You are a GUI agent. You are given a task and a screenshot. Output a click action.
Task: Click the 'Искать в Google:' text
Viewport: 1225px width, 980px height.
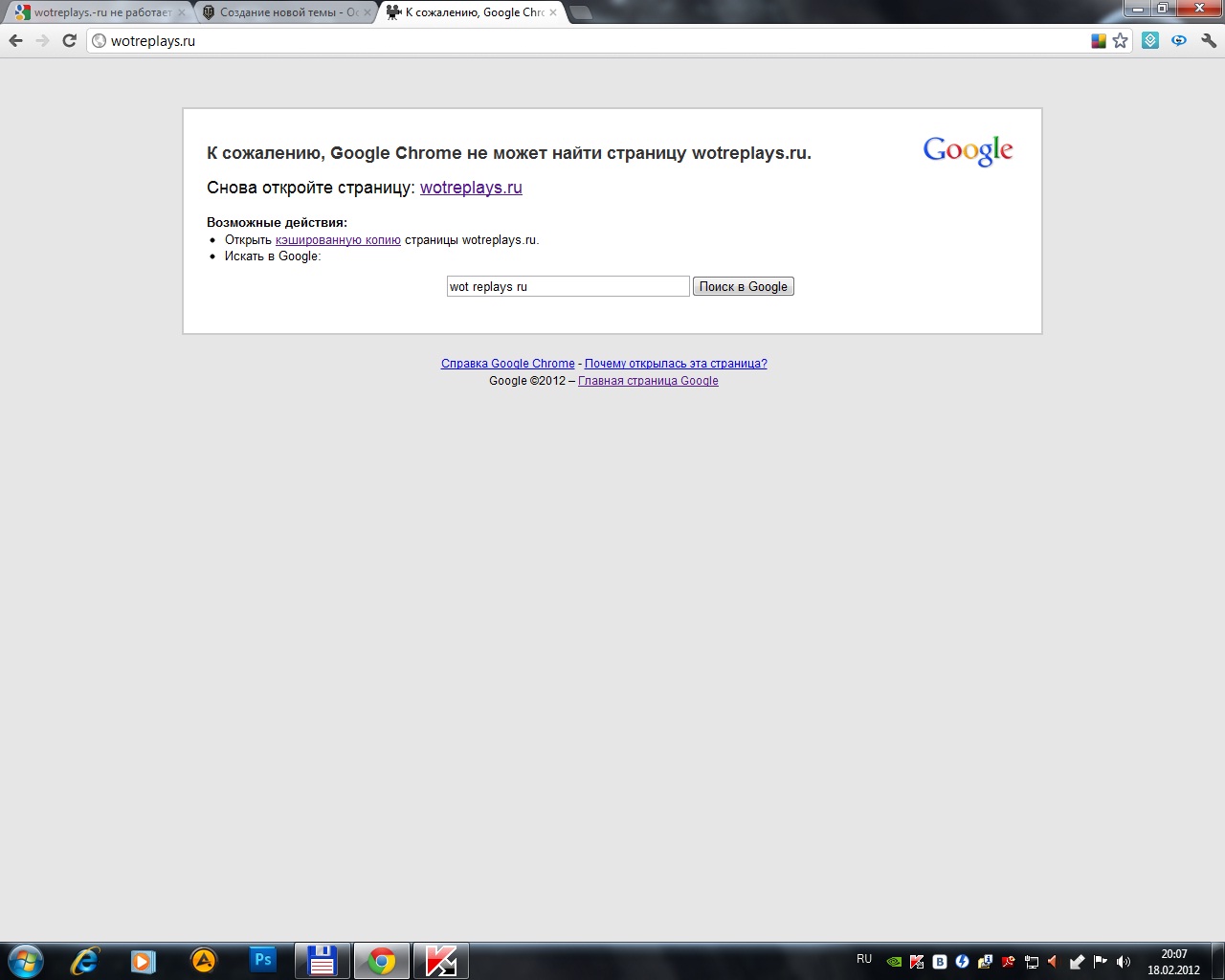click(x=273, y=256)
